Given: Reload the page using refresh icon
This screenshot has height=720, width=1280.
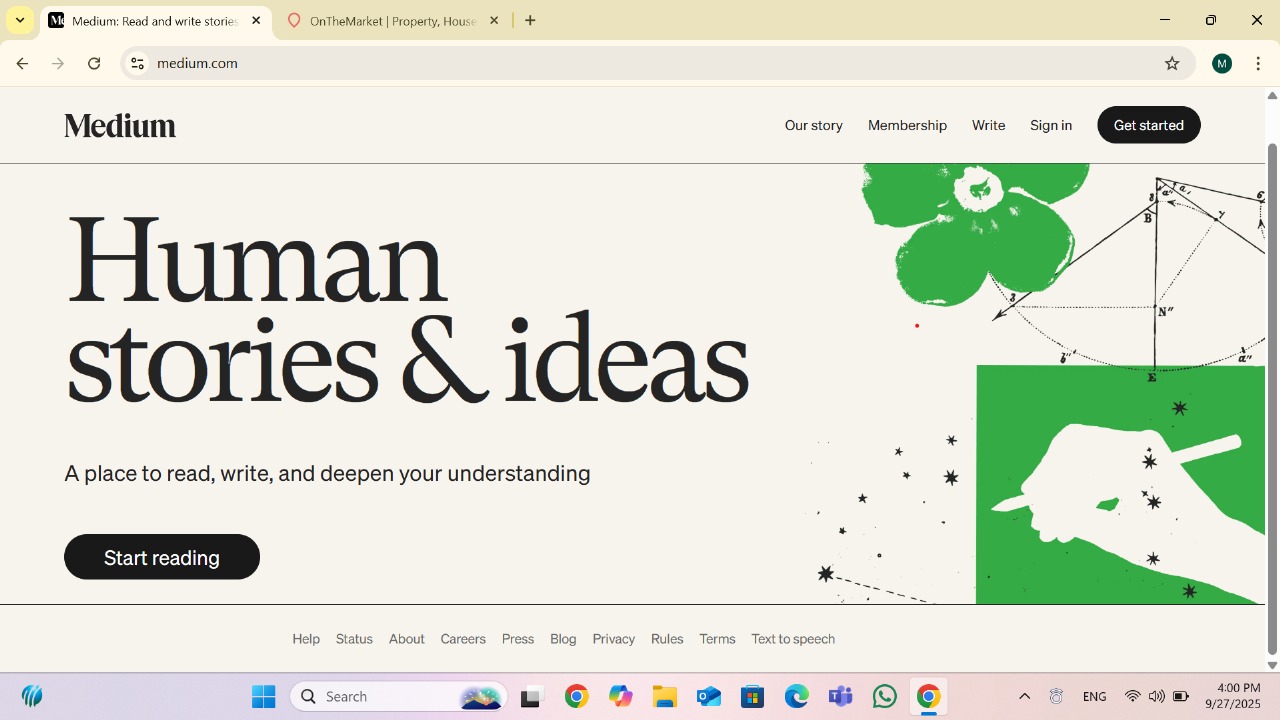Looking at the screenshot, I should tap(94, 63).
